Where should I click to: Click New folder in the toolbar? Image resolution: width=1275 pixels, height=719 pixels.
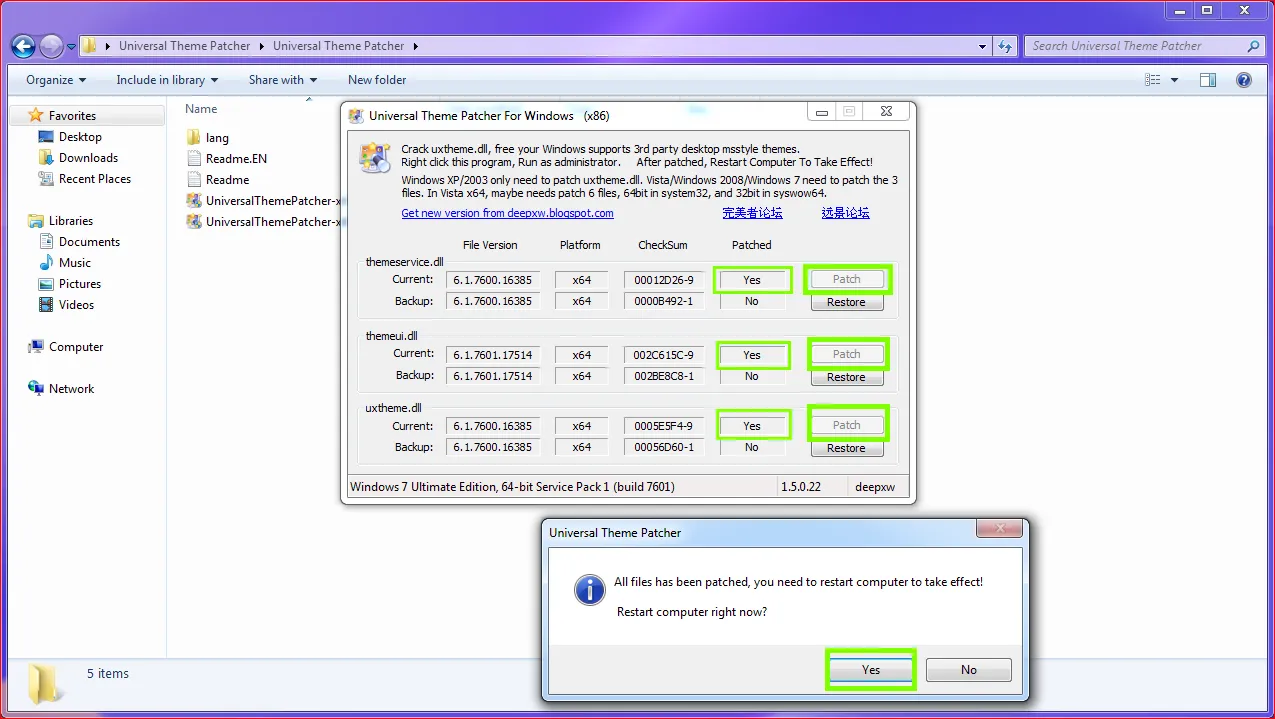(377, 80)
